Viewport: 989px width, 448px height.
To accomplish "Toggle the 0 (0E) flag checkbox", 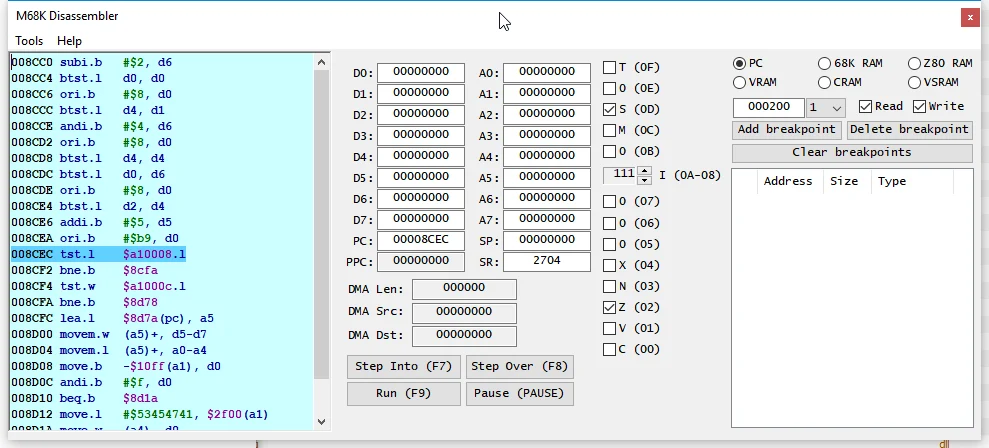I will pyautogui.click(x=609, y=88).
